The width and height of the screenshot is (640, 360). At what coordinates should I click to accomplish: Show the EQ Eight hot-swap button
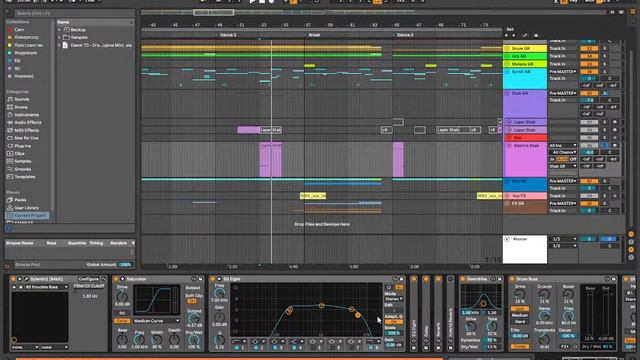(395, 279)
